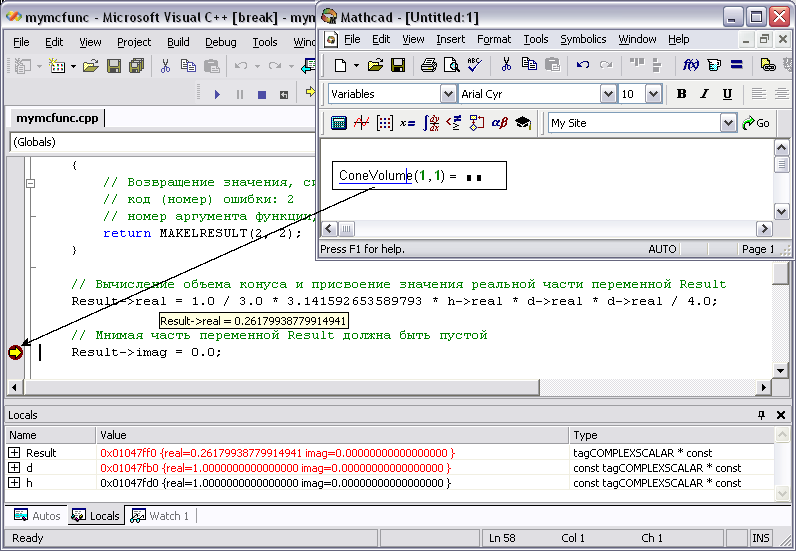Open font size 10 dropdown in Mathcad

653,94
